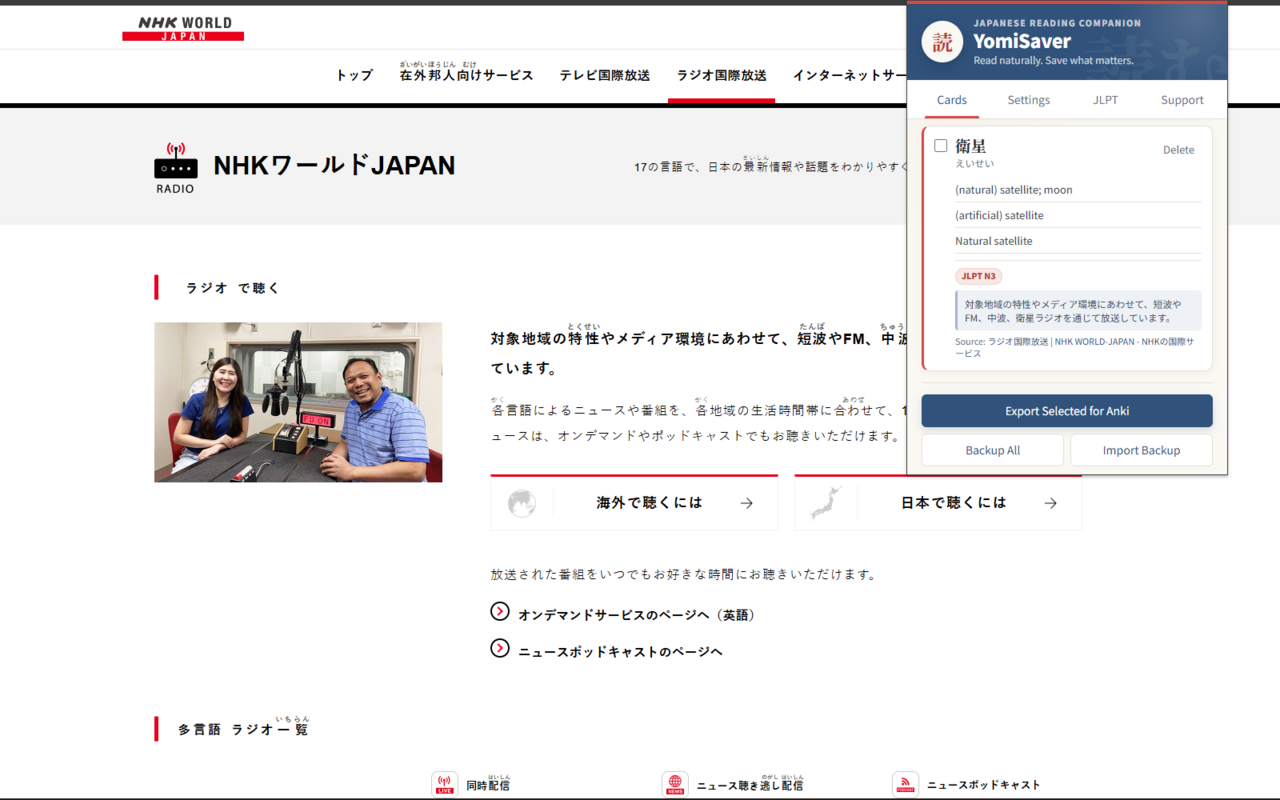Click the LIVE icon for 同時配信

(444, 784)
